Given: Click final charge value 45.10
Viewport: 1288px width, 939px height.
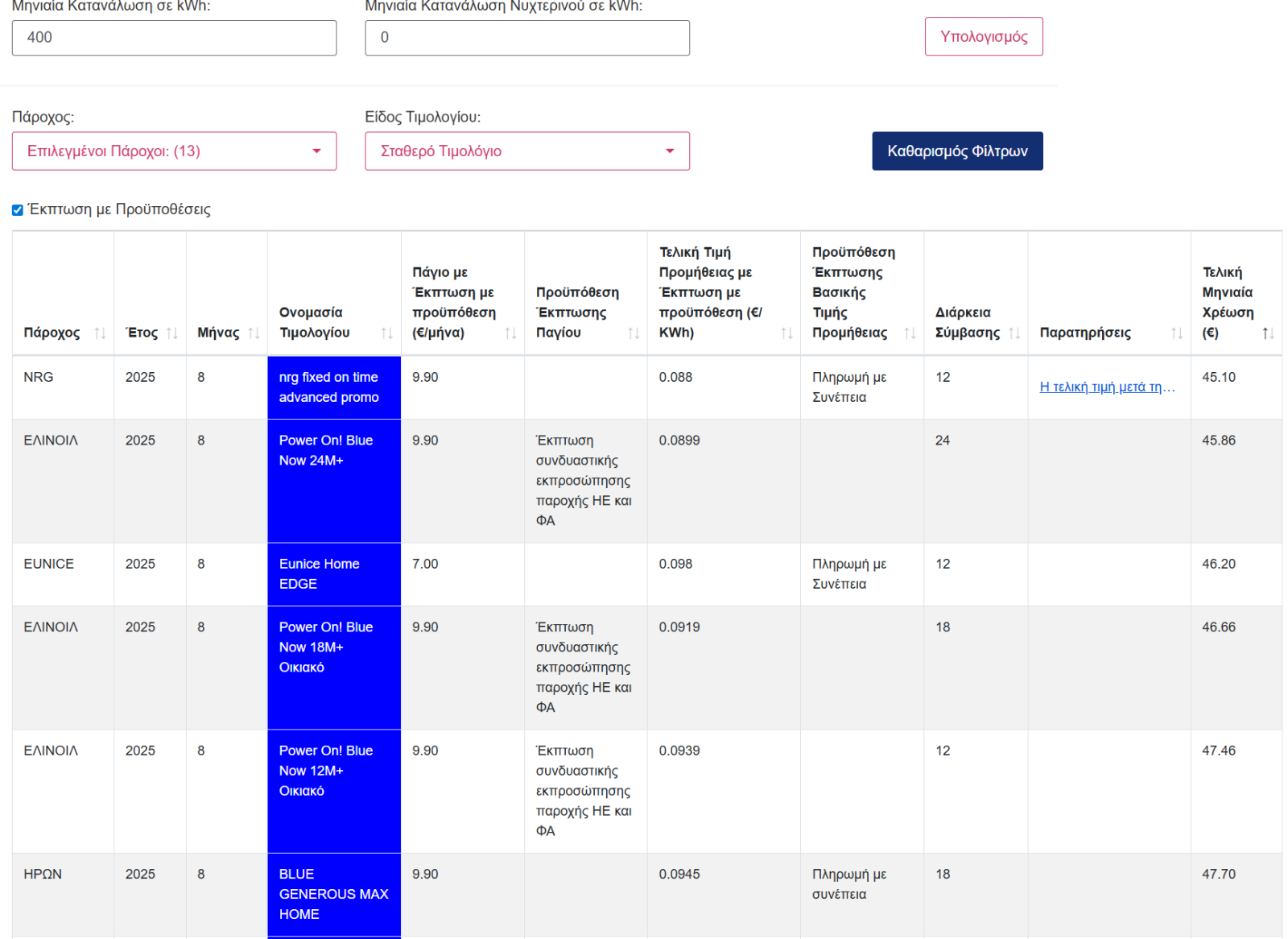Looking at the screenshot, I should click(x=1219, y=377).
